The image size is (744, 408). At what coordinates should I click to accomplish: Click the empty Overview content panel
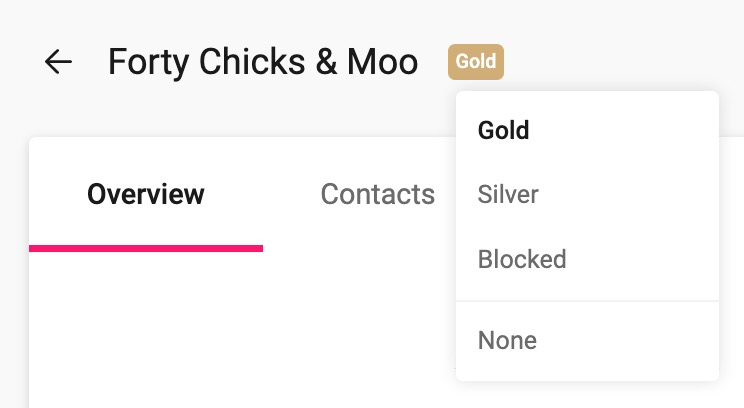pos(240,330)
